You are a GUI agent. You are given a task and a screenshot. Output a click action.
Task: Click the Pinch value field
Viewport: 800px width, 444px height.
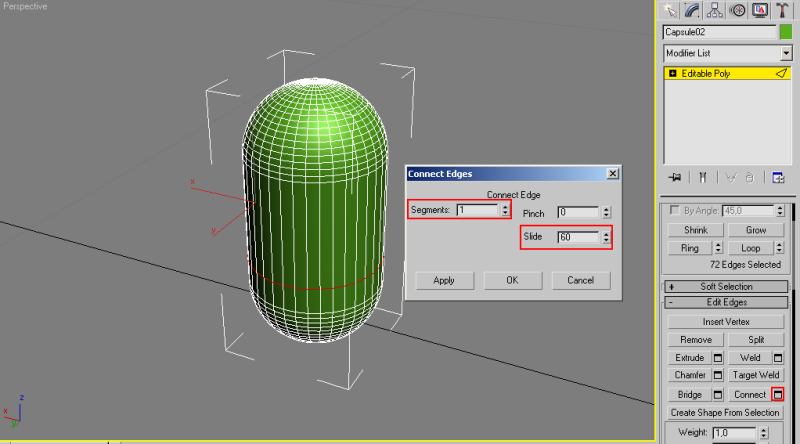[579, 212]
